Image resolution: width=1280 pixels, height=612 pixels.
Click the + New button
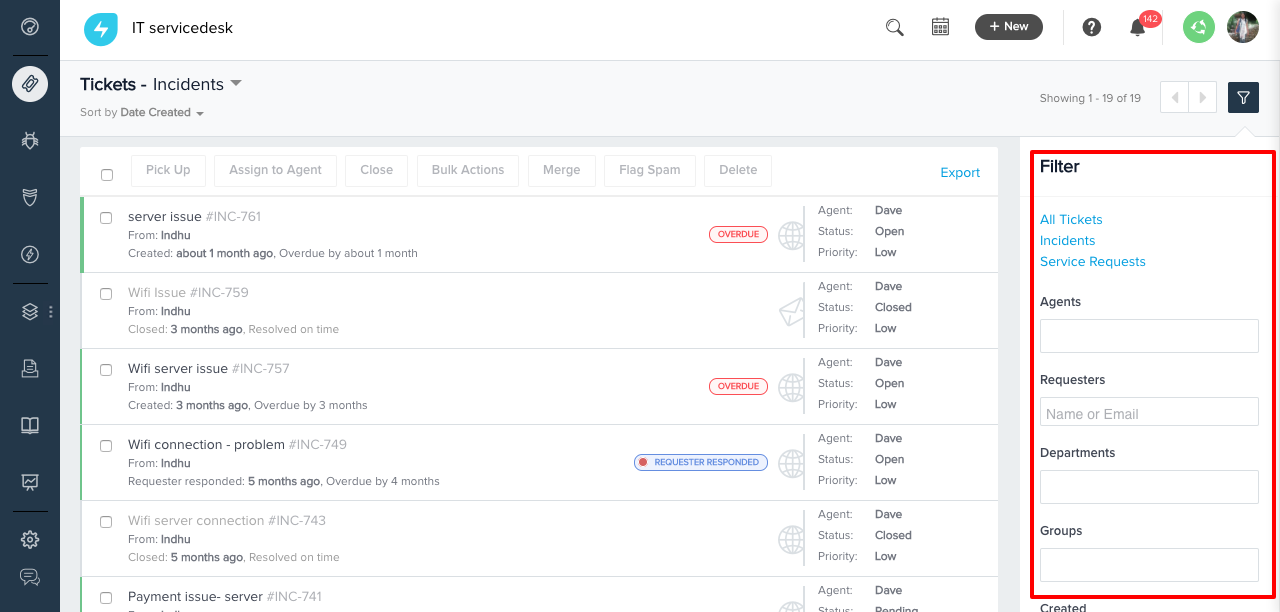tap(1008, 27)
